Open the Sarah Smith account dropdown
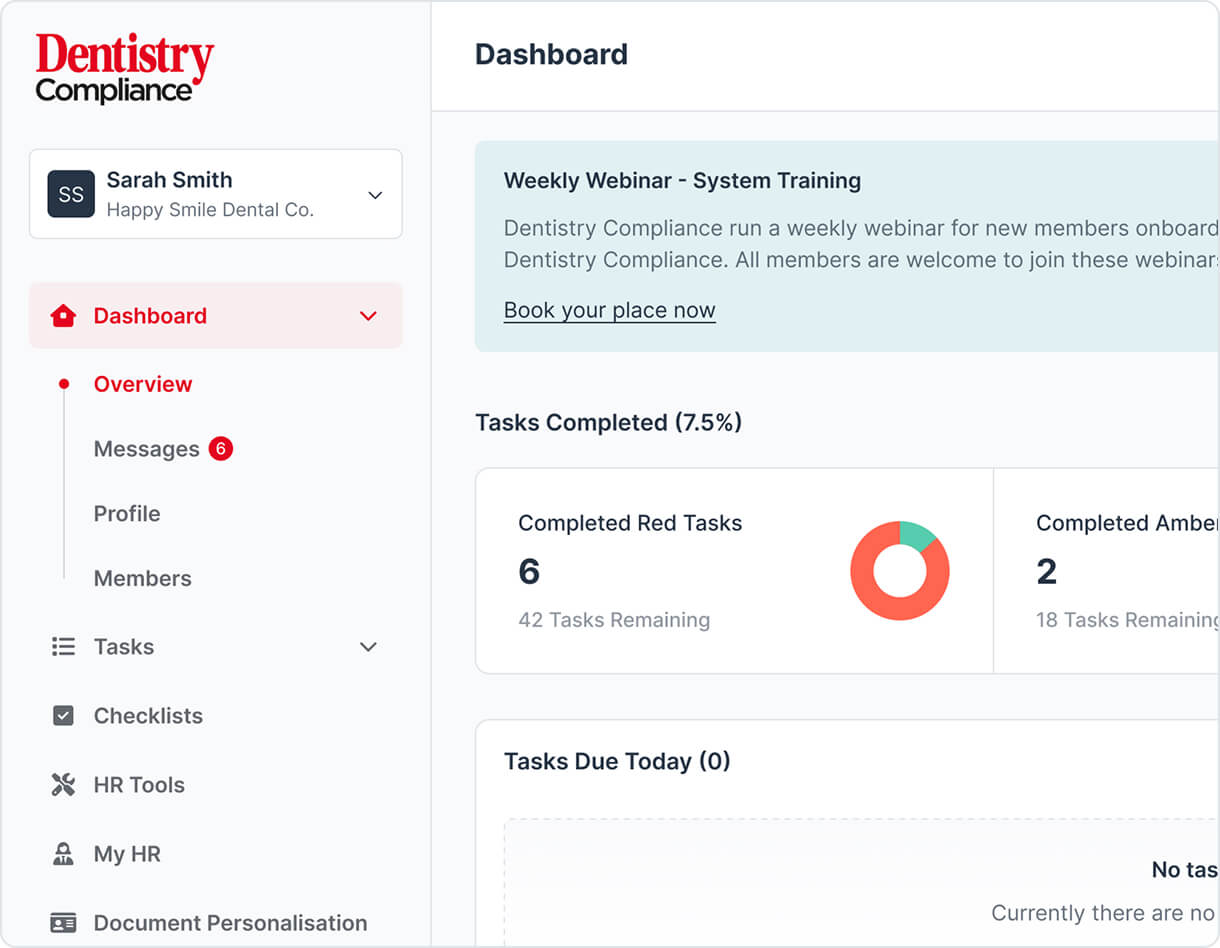Viewport: 1220px width, 948px height. coord(375,195)
